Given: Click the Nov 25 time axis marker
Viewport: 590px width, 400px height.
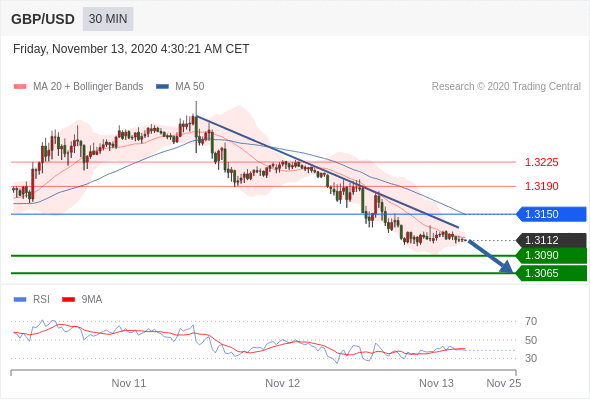Looking at the screenshot, I should pyautogui.click(x=504, y=383).
